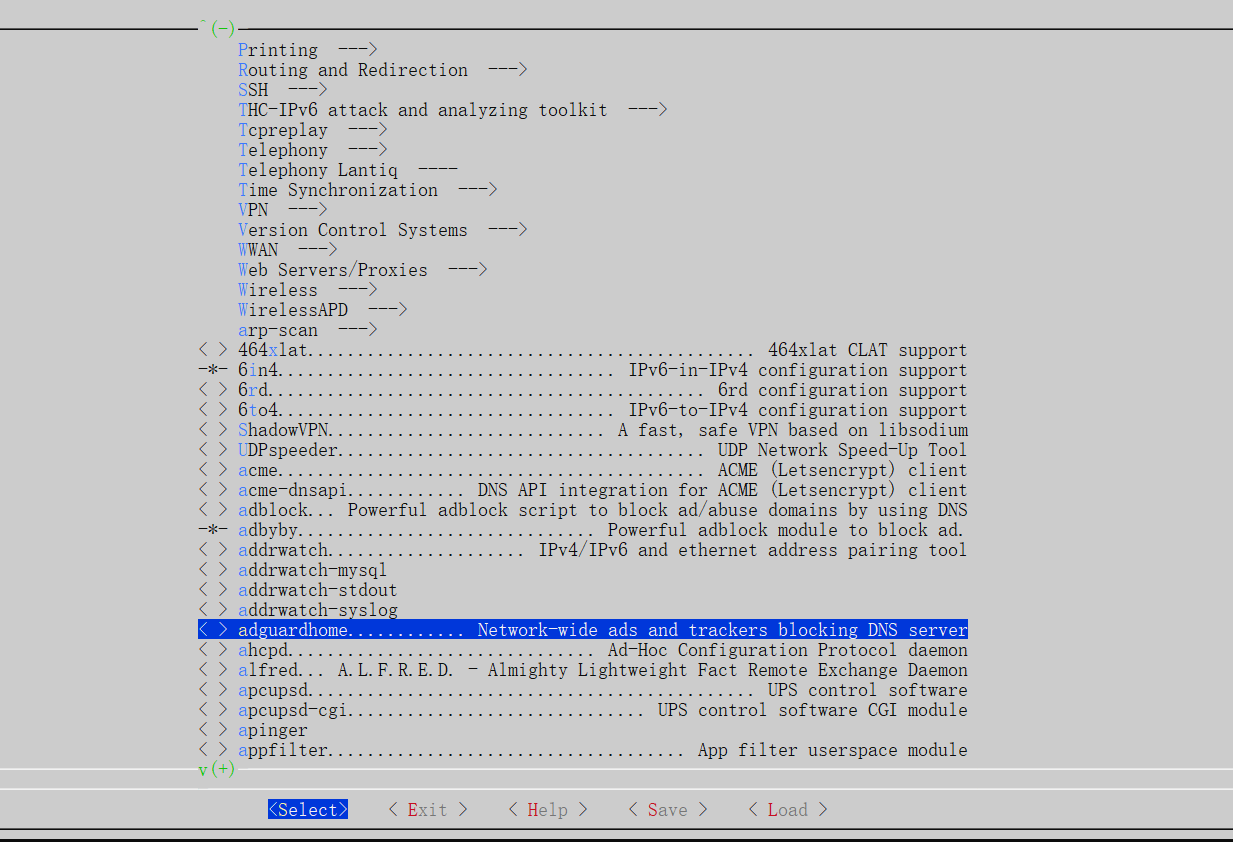Activate the Select button
The image size is (1233, 842).
307,810
